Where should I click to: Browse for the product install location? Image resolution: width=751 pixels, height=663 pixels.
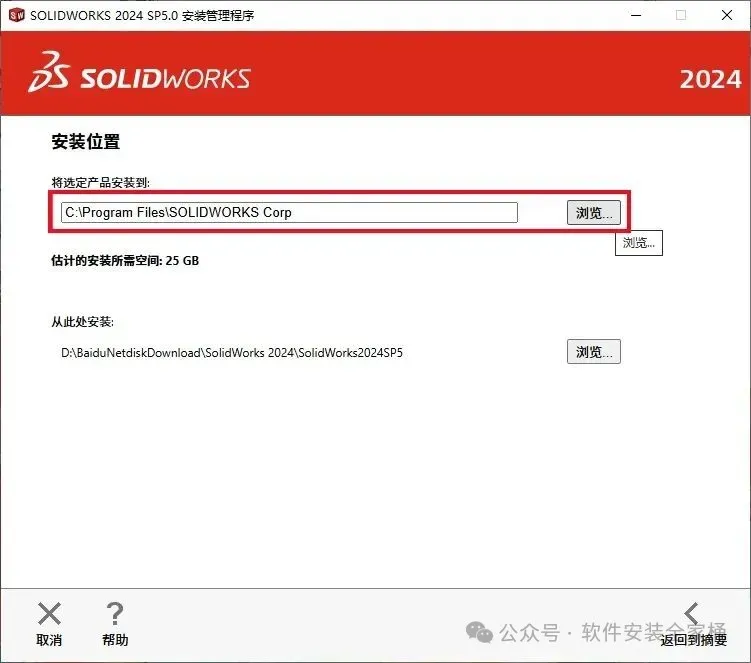(594, 212)
